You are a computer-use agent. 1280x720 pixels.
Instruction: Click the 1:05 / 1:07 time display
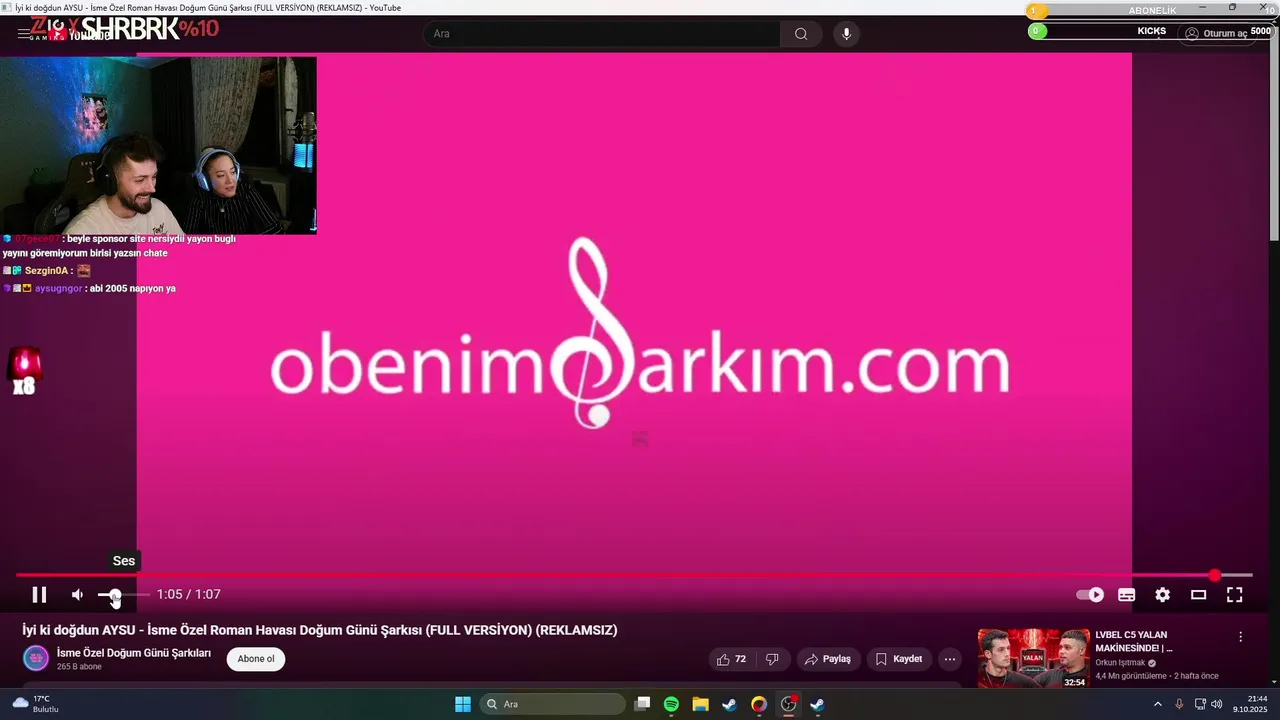click(189, 595)
